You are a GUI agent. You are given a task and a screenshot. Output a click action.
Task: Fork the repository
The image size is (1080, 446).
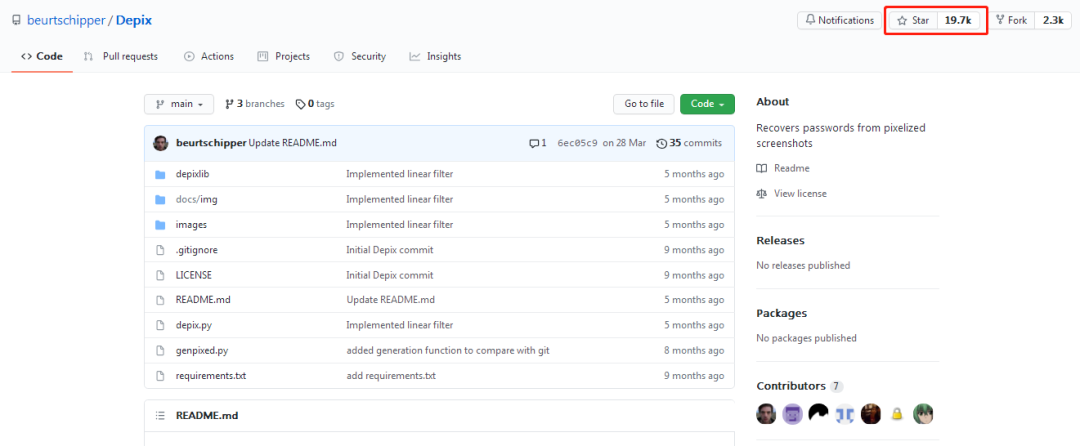1011,21
